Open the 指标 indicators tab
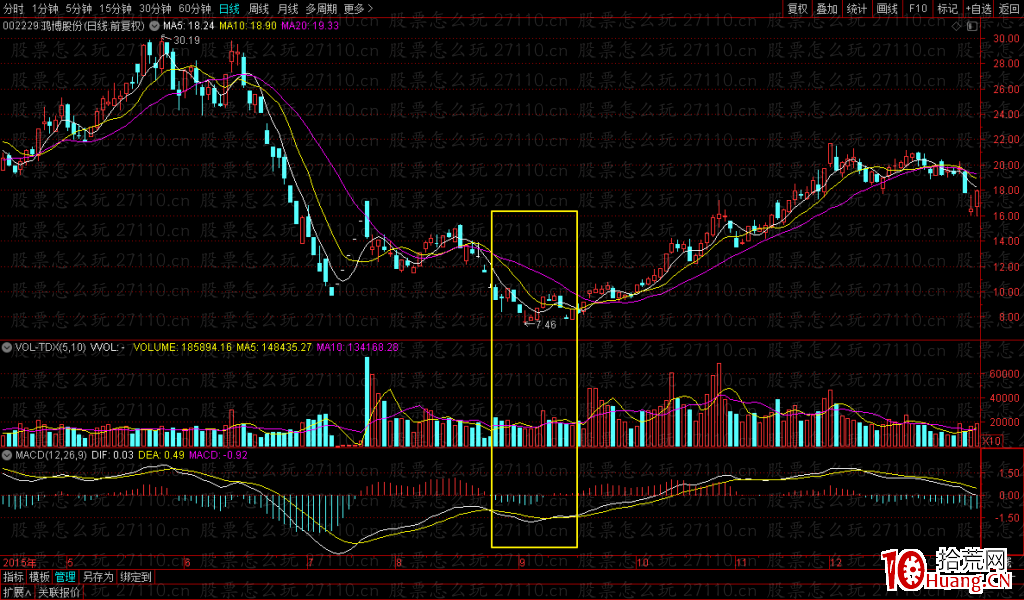 pyautogui.click(x=13, y=577)
